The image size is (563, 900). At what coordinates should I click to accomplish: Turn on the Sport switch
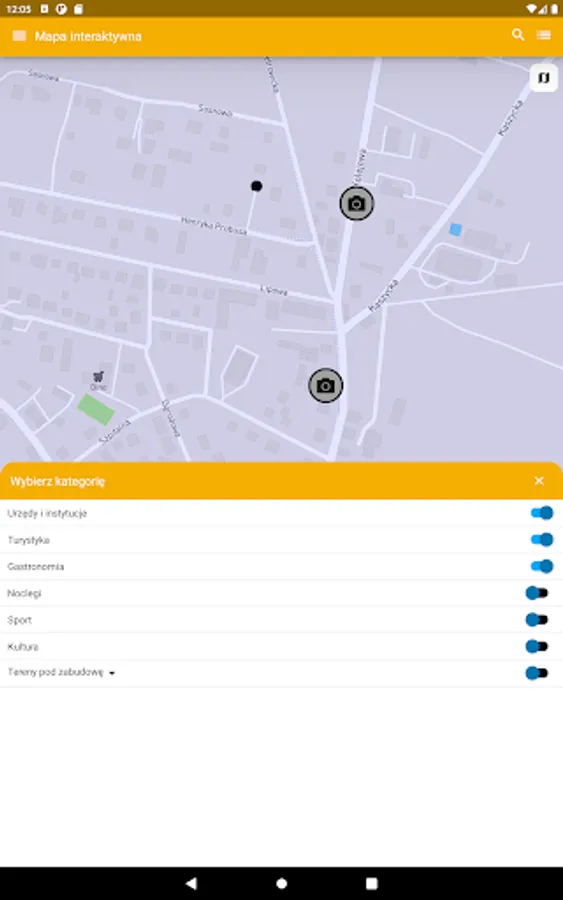point(537,620)
